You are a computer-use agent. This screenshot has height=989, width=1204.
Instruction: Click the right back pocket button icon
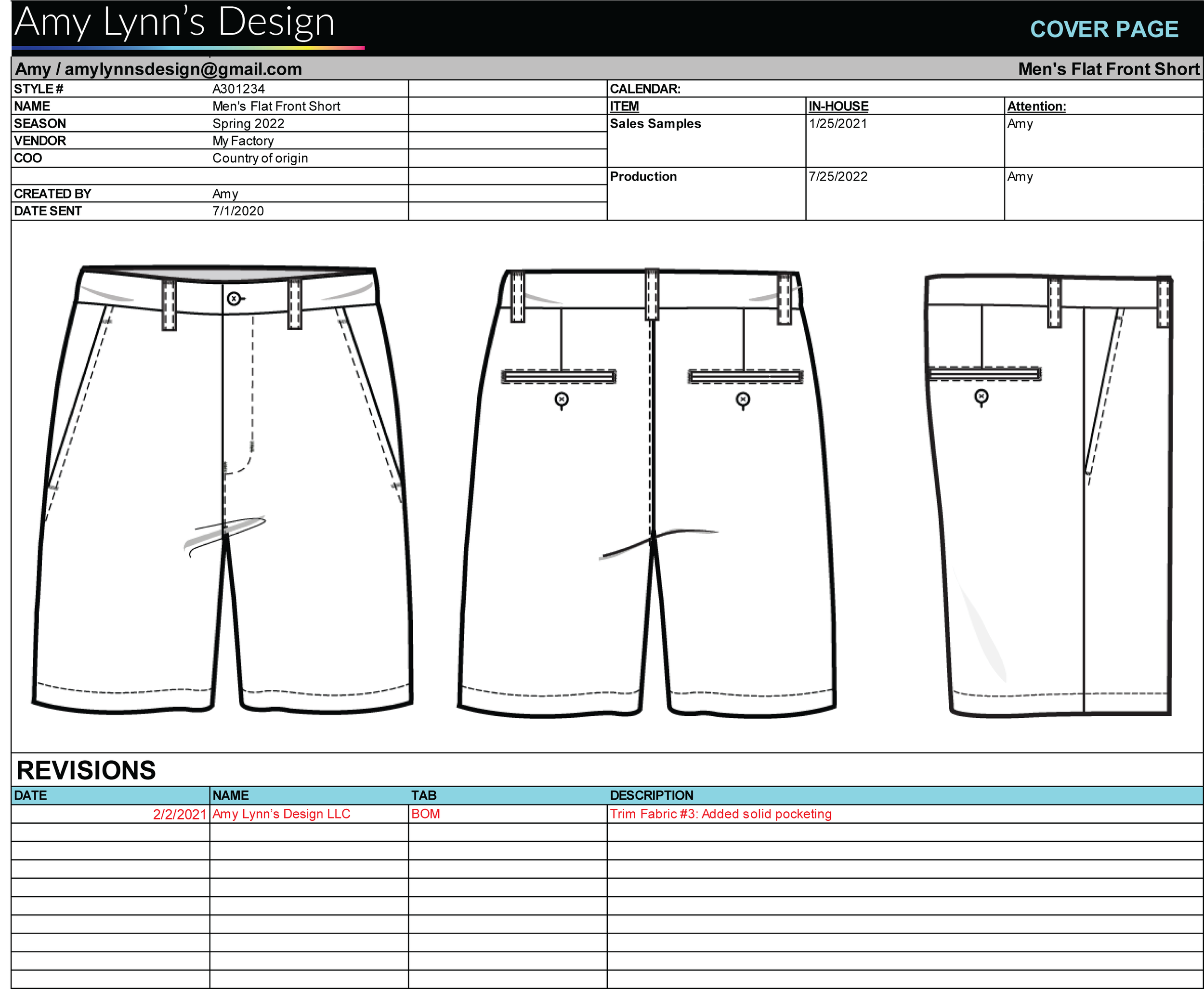pyautogui.click(x=743, y=400)
